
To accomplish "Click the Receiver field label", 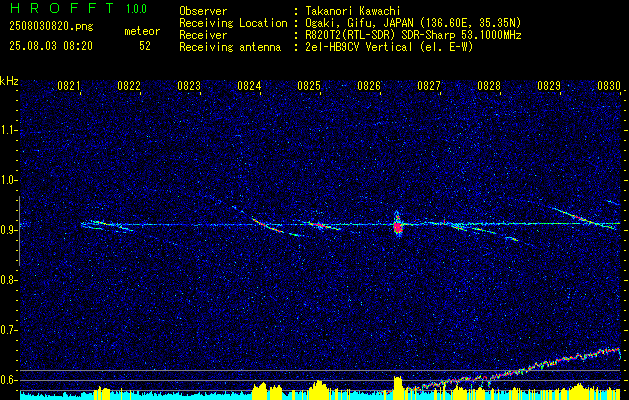I will pos(203,35).
